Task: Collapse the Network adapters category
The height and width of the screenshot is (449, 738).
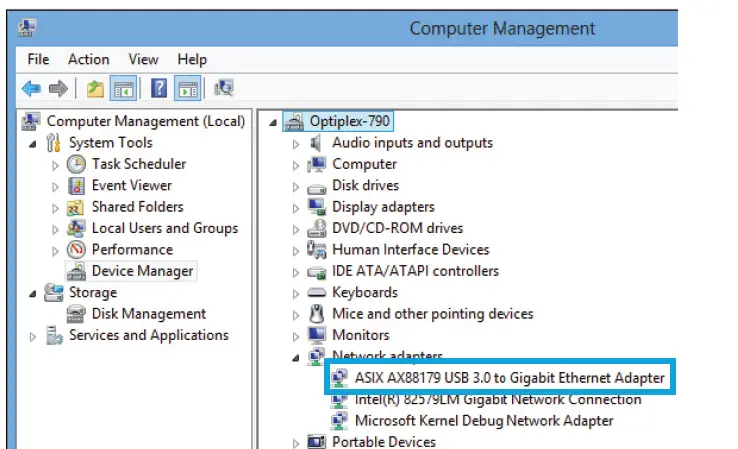Action: 296,358
